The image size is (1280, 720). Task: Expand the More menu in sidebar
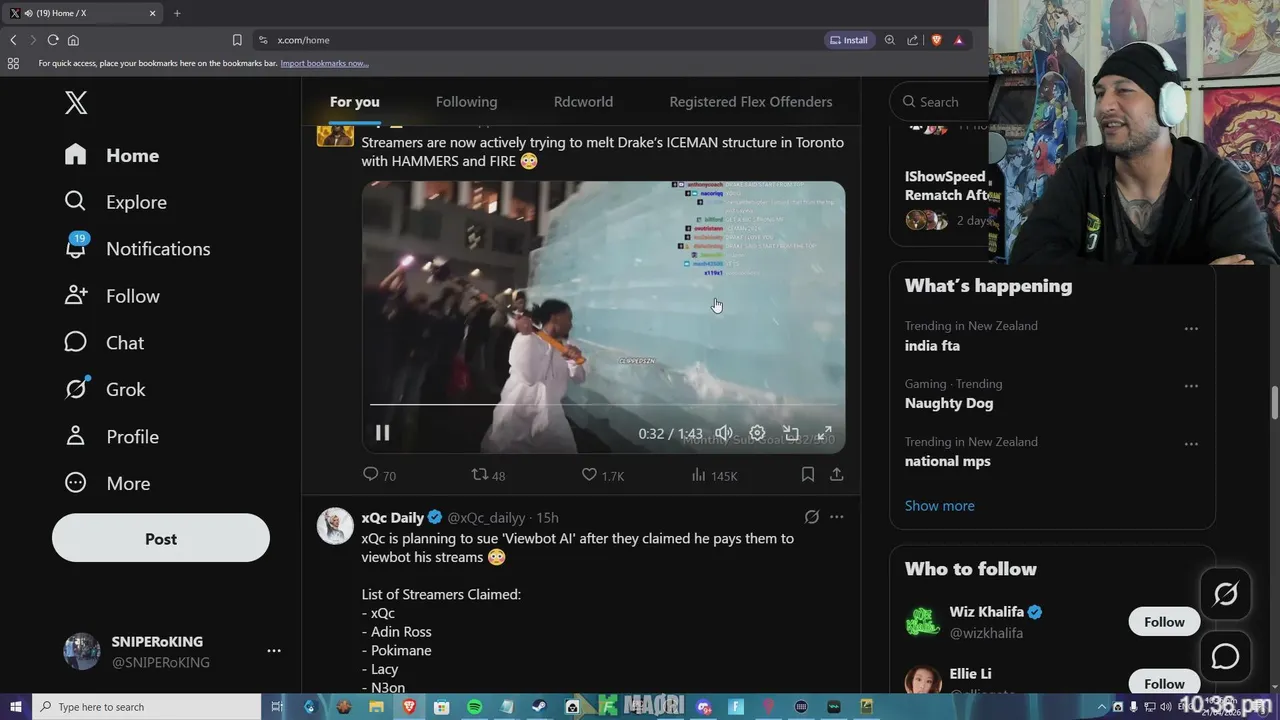[x=107, y=483]
